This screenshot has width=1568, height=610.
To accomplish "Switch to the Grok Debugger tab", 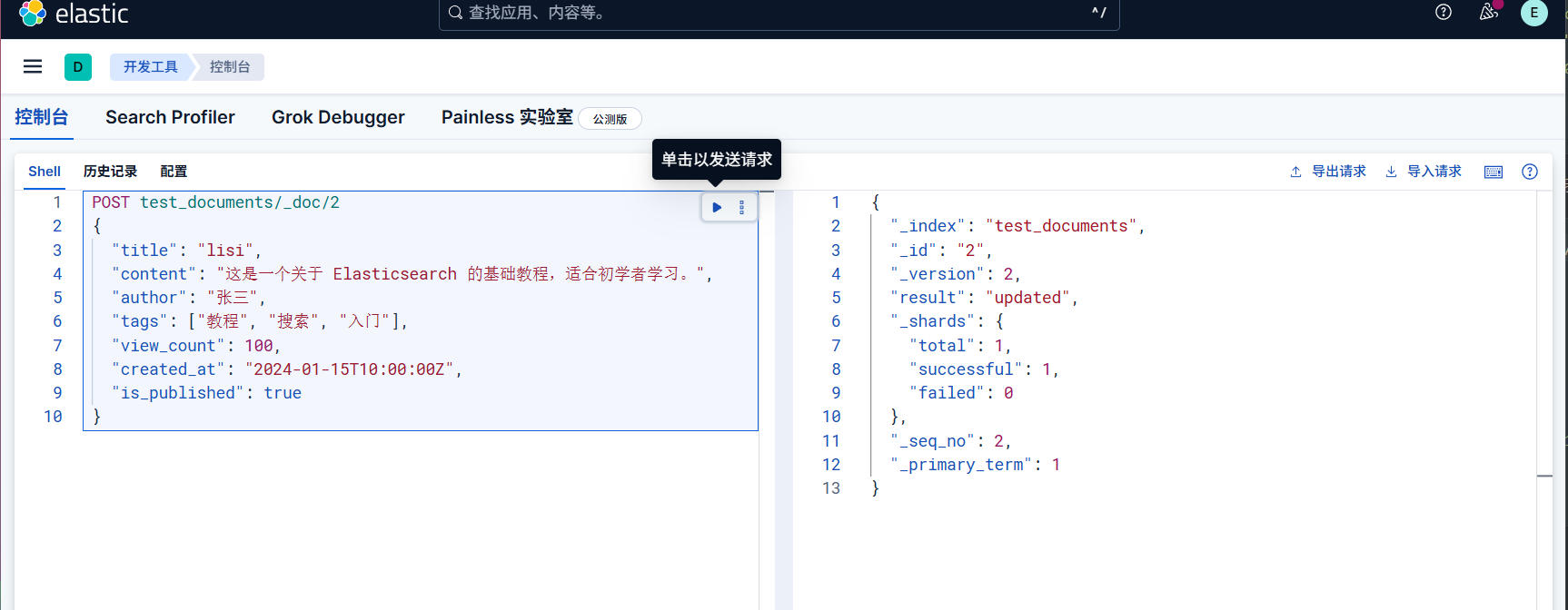I will coord(338,117).
